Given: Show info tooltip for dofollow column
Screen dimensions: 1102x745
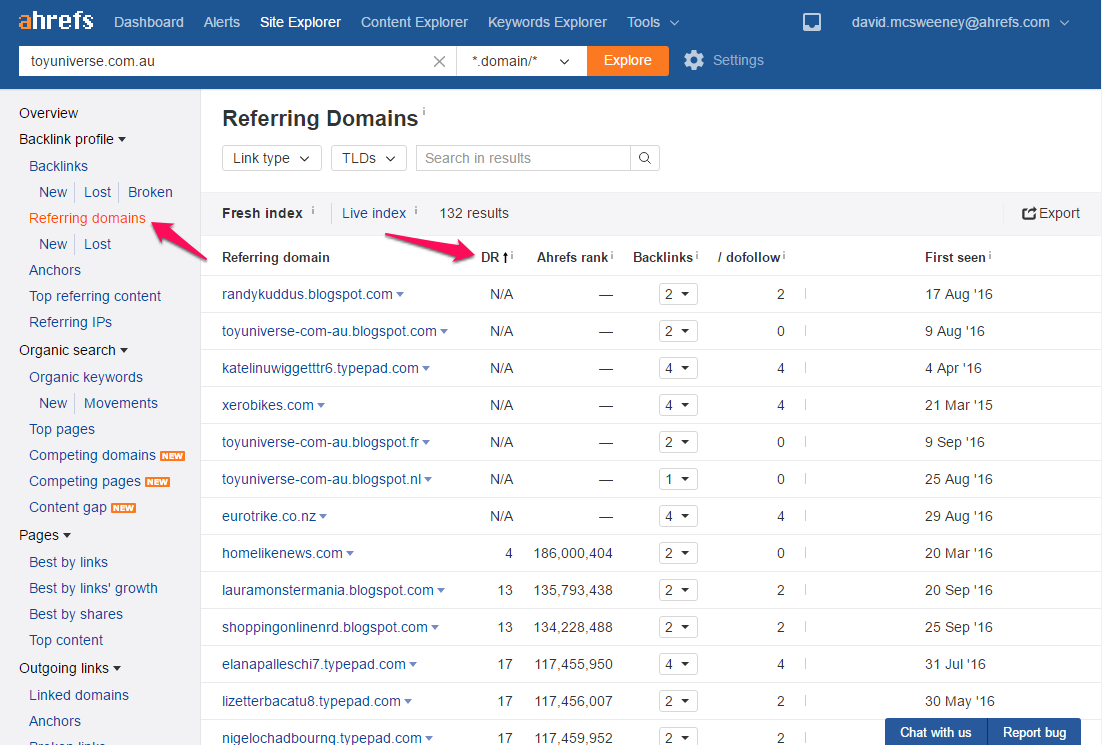Looking at the screenshot, I should 784,255.
